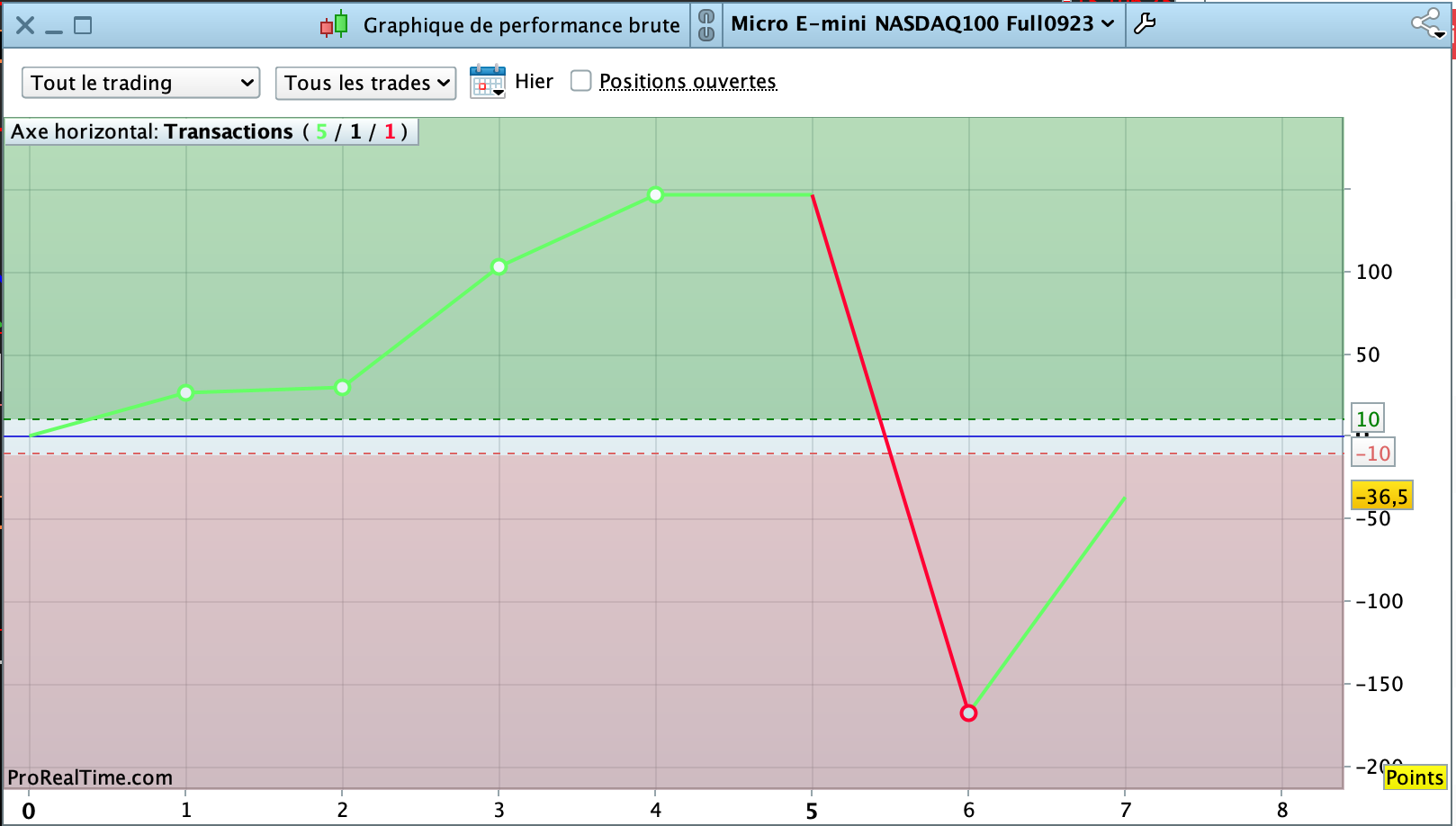The image size is (1456, 826).
Task: Click the green 10 threshold label
Action: click(x=1368, y=418)
